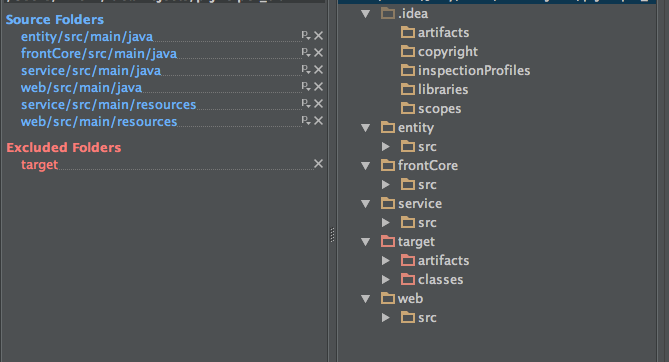Edit package prefix for frontCore/src/main/java
Viewport: 669px width, 362px height.
(306, 53)
